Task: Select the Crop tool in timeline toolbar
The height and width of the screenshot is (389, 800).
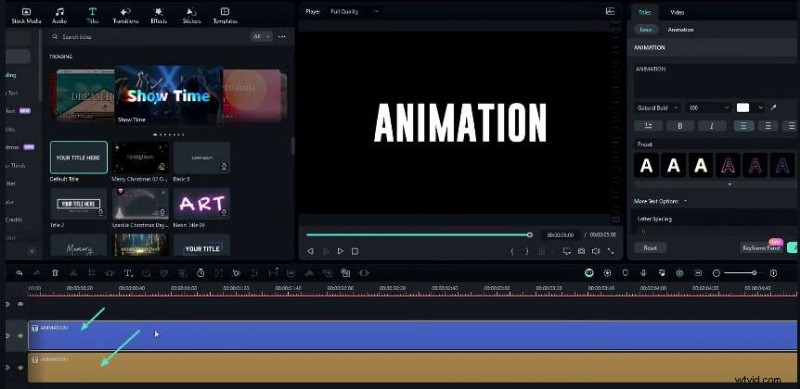Action: coord(92,273)
